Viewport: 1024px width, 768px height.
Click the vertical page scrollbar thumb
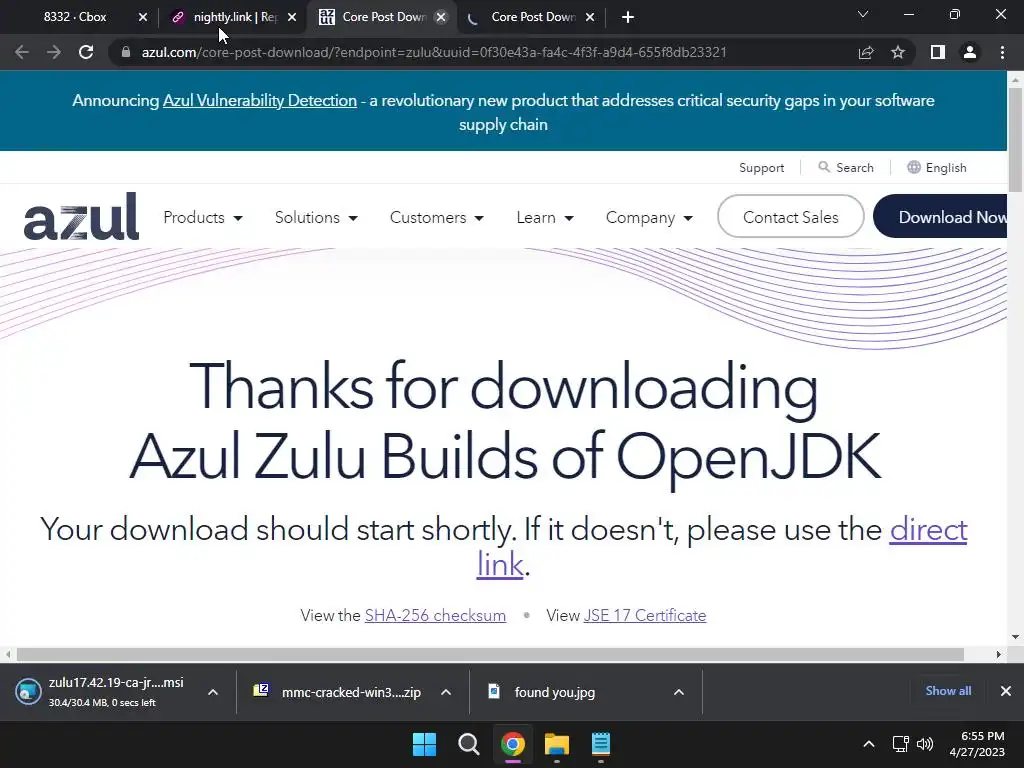[1015, 138]
